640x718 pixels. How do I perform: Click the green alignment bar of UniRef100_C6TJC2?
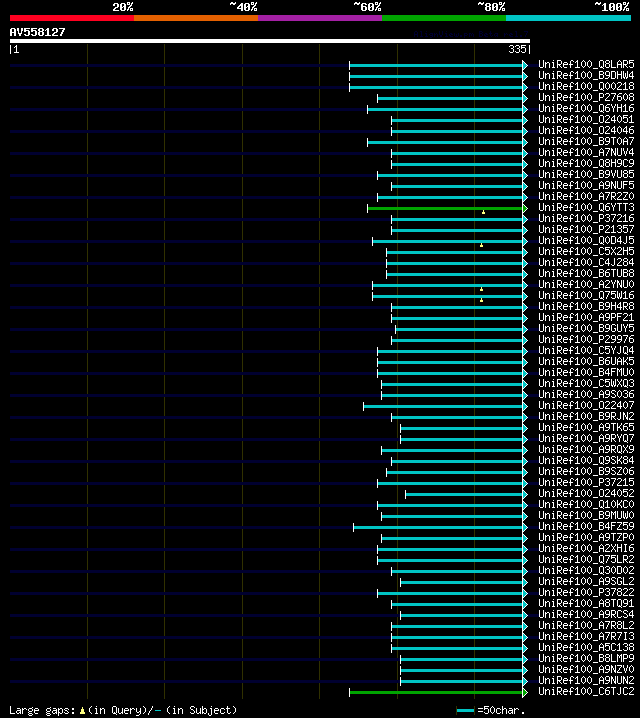[x=436, y=692]
